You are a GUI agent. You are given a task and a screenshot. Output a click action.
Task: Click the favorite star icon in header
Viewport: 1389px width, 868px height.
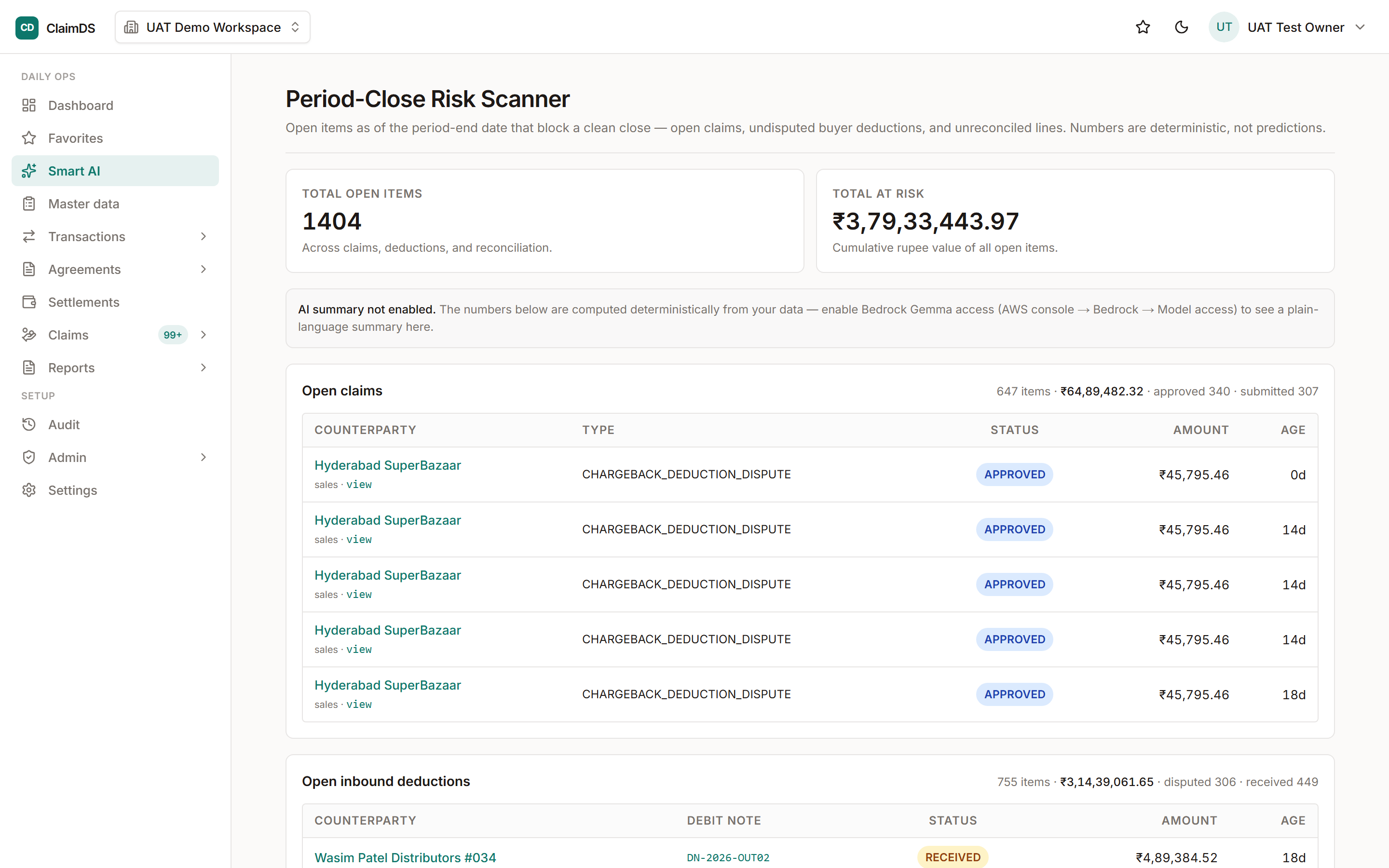(x=1143, y=27)
